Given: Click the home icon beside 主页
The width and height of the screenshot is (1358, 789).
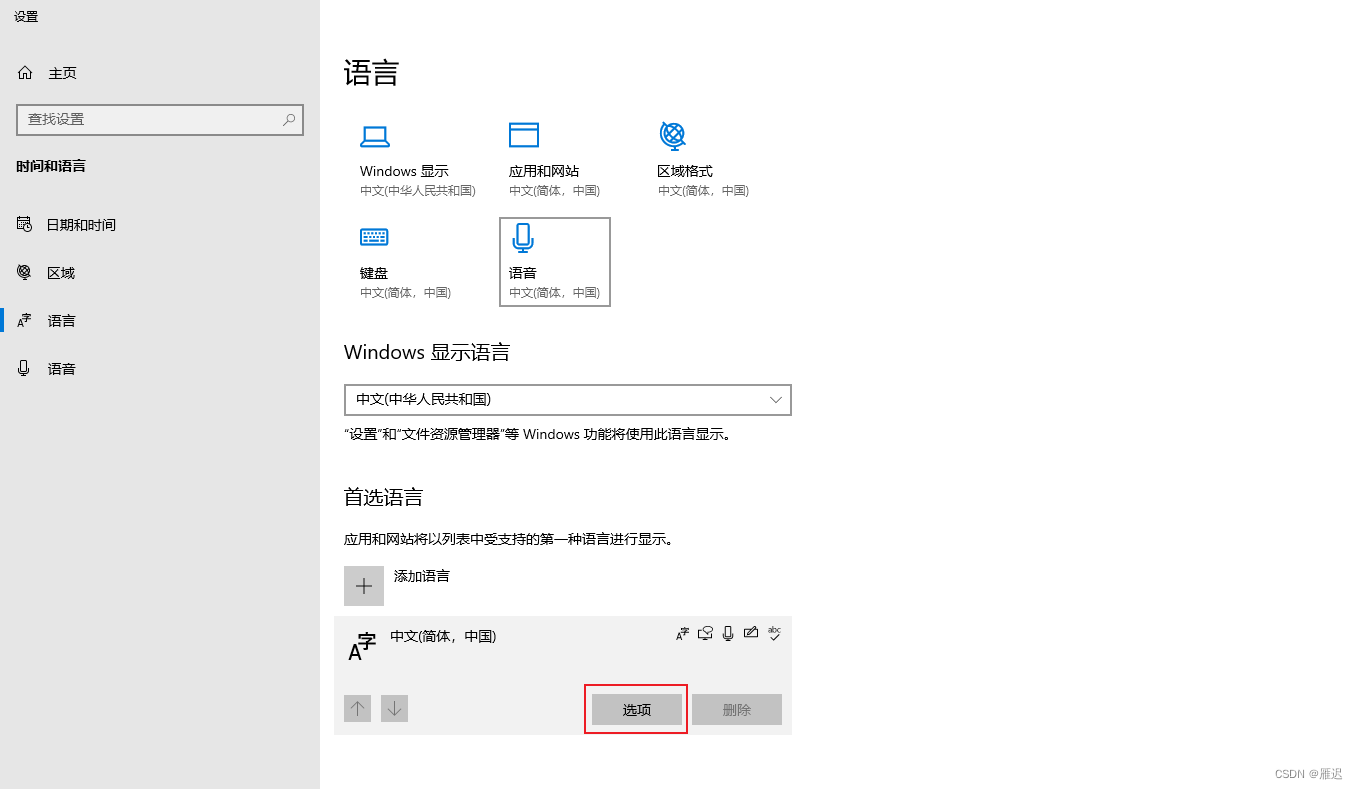Looking at the screenshot, I should click(25, 73).
